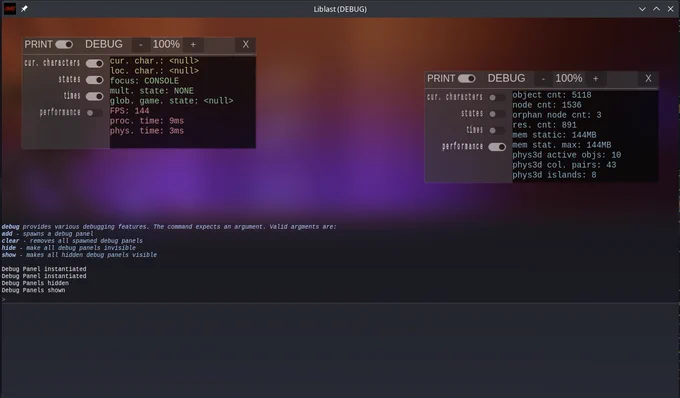Click 'clear - removes all spawned' console line
The height and width of the screenshot is (398, 680).
click(x=72, y=241)
